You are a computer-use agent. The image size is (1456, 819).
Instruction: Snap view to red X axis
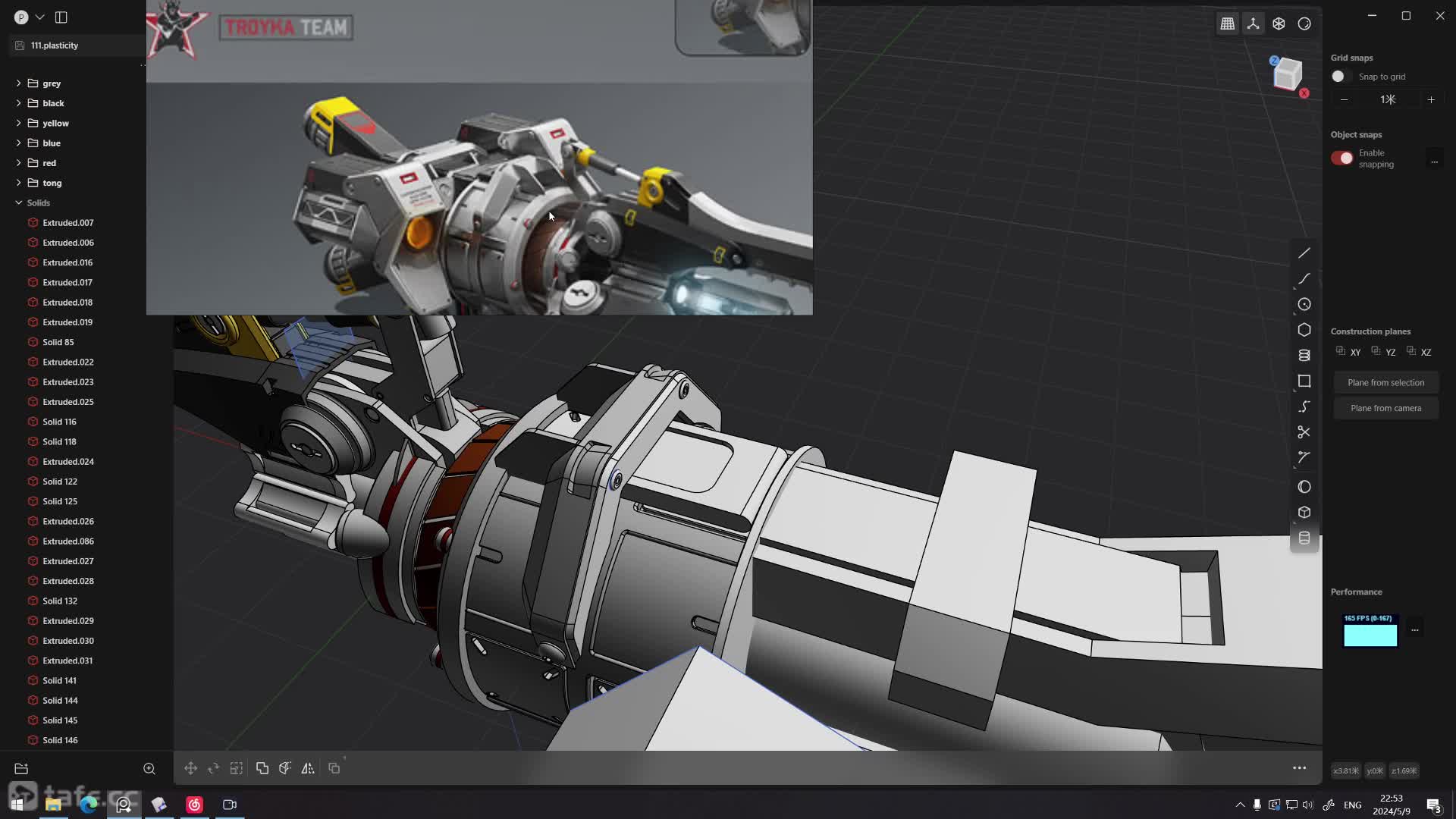[x=1304, y=93]
